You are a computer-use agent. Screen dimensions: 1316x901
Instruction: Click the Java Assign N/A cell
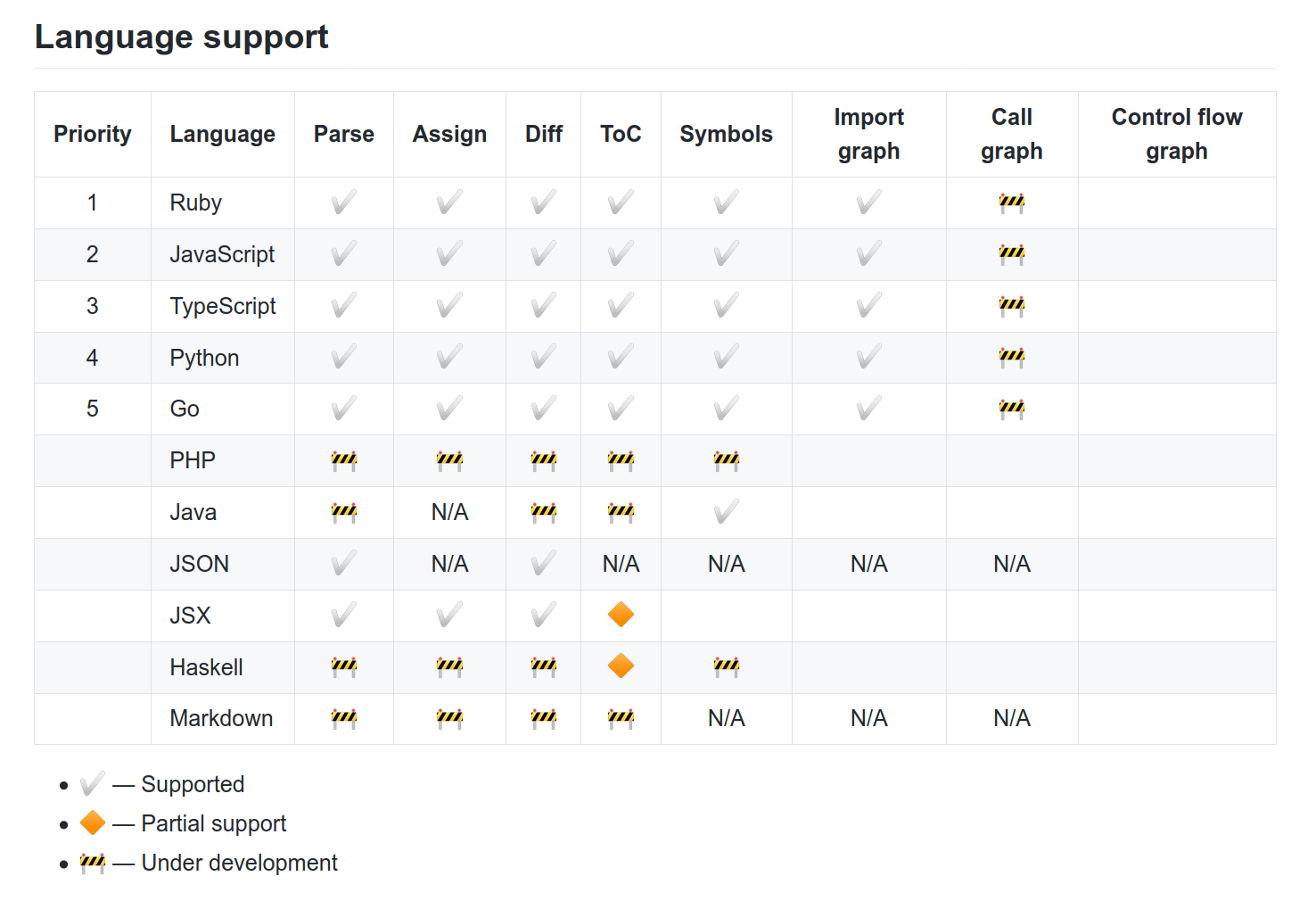pos(449,512)
